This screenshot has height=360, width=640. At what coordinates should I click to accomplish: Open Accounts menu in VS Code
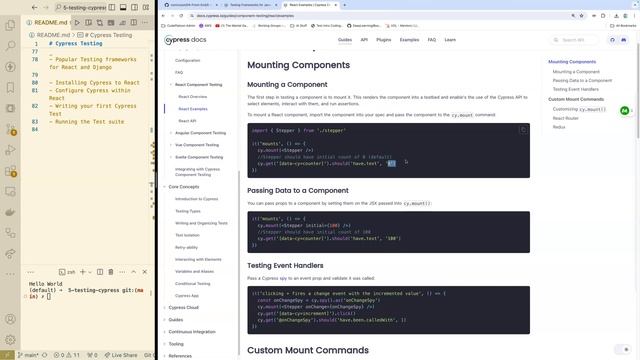tap(10, 319)
